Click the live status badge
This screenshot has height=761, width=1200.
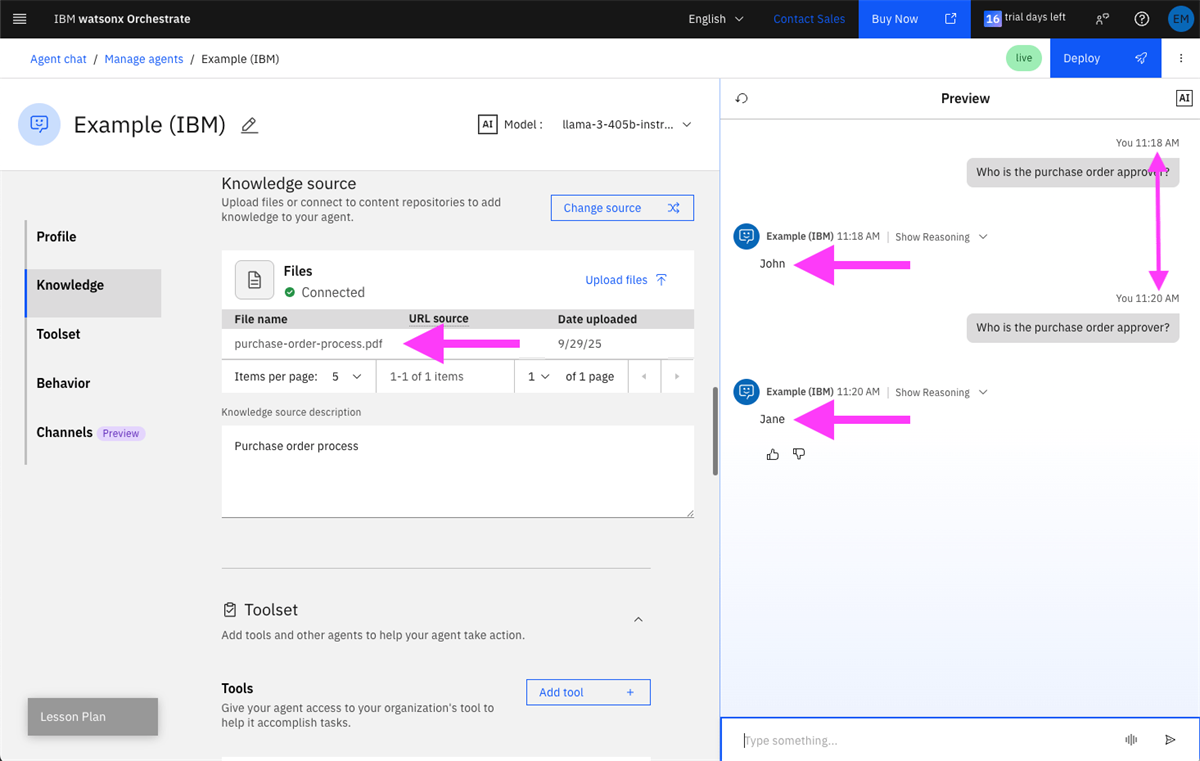click(1023, 58)
